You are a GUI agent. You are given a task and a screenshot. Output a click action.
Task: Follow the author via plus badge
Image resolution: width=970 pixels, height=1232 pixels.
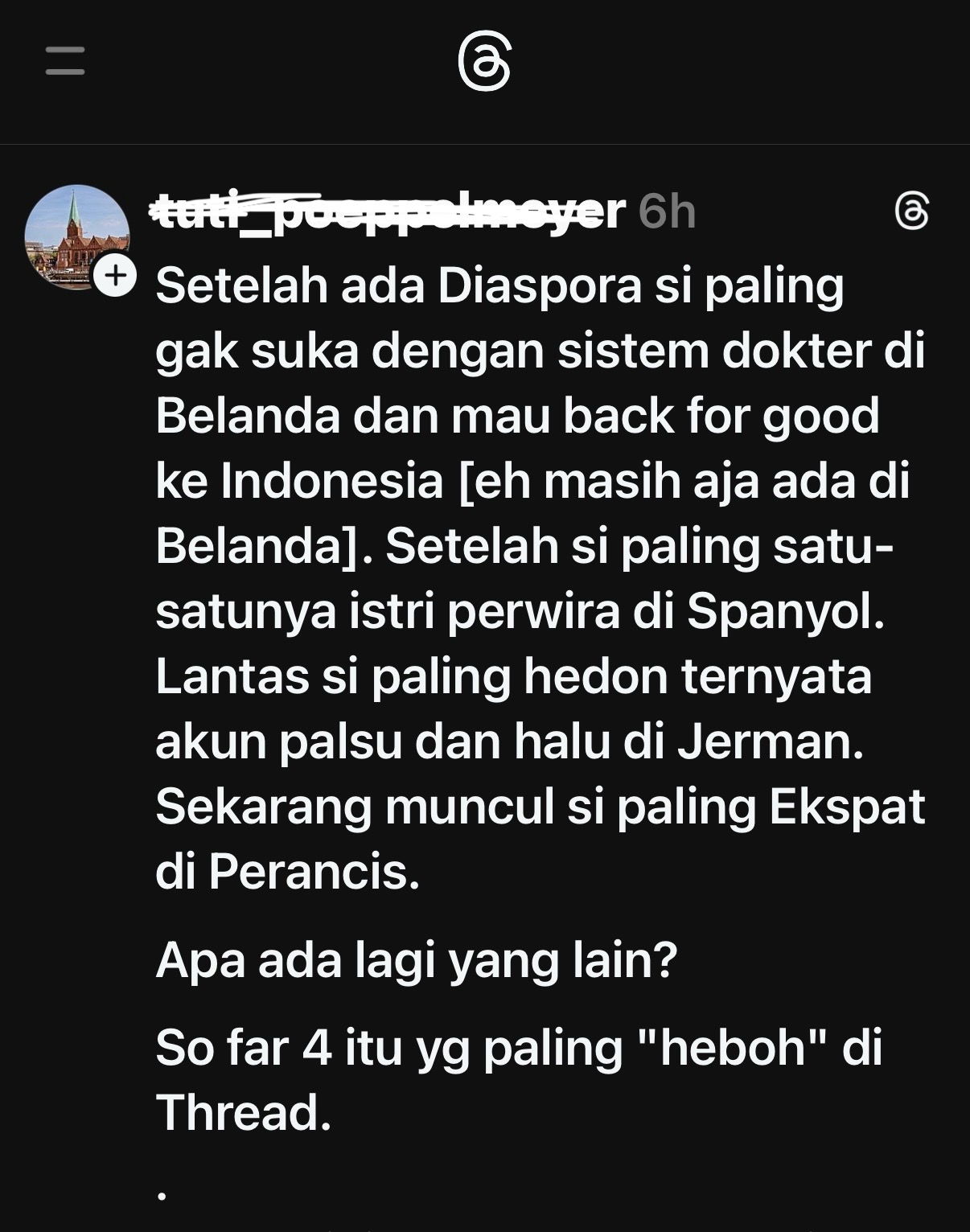[116, 276]
